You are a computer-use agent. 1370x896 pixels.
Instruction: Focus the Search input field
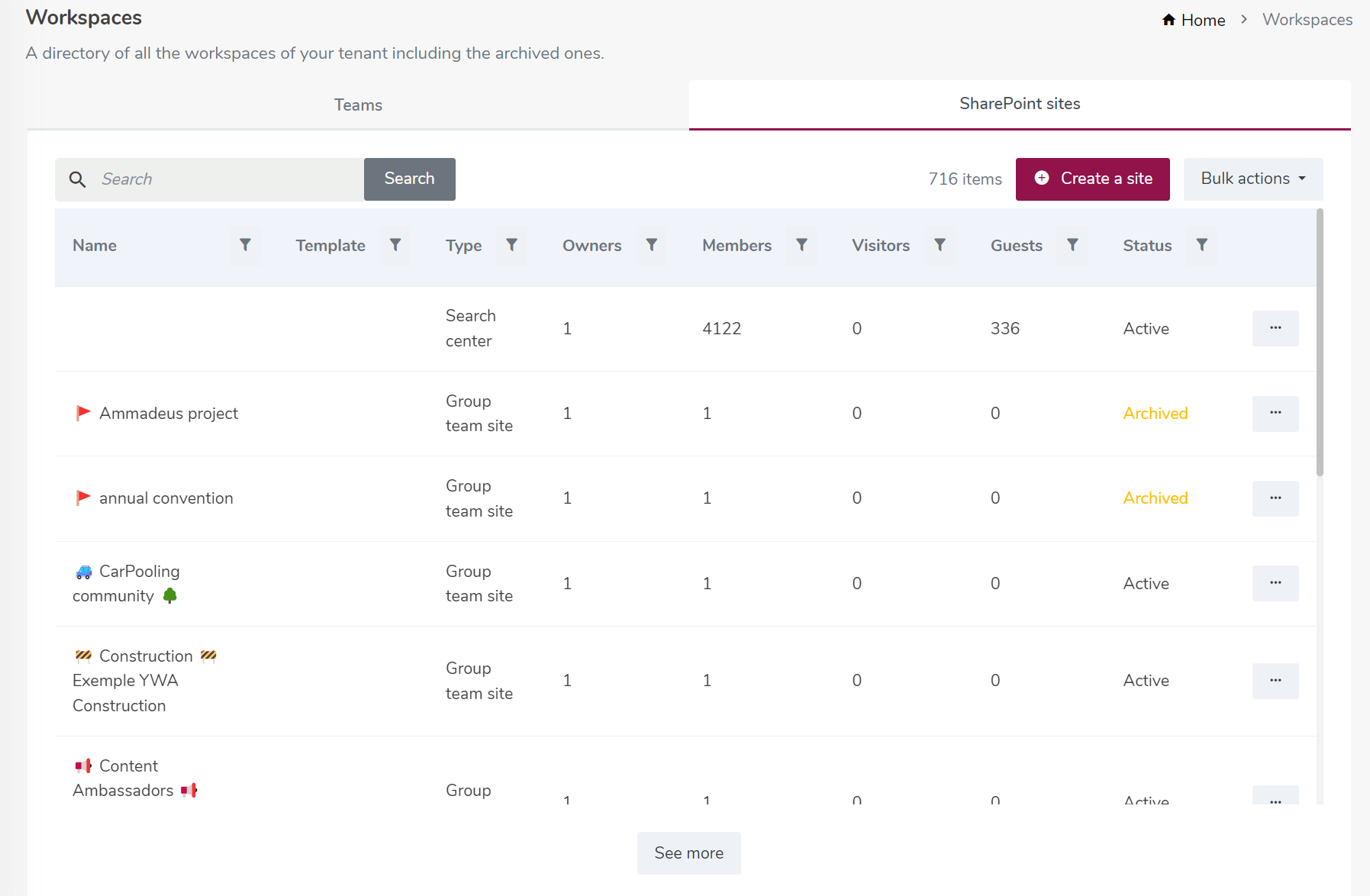tap(225, 179)
